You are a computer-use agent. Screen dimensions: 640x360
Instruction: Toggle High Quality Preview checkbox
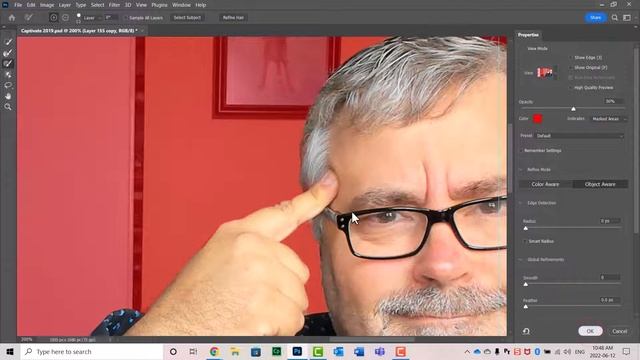click(x=570, y=87)
